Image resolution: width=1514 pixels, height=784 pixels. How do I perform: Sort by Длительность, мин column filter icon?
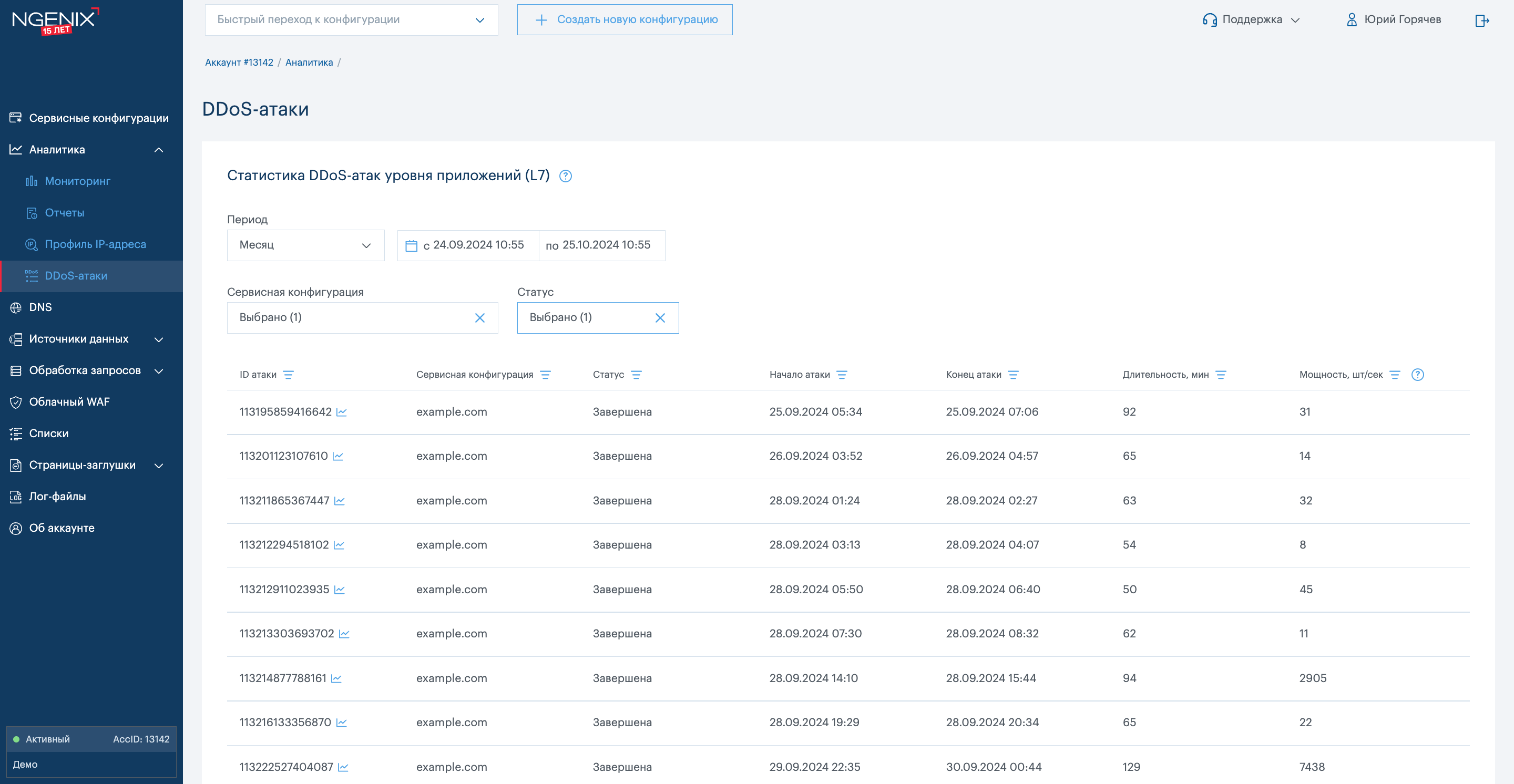click(x=1220, y=375)
